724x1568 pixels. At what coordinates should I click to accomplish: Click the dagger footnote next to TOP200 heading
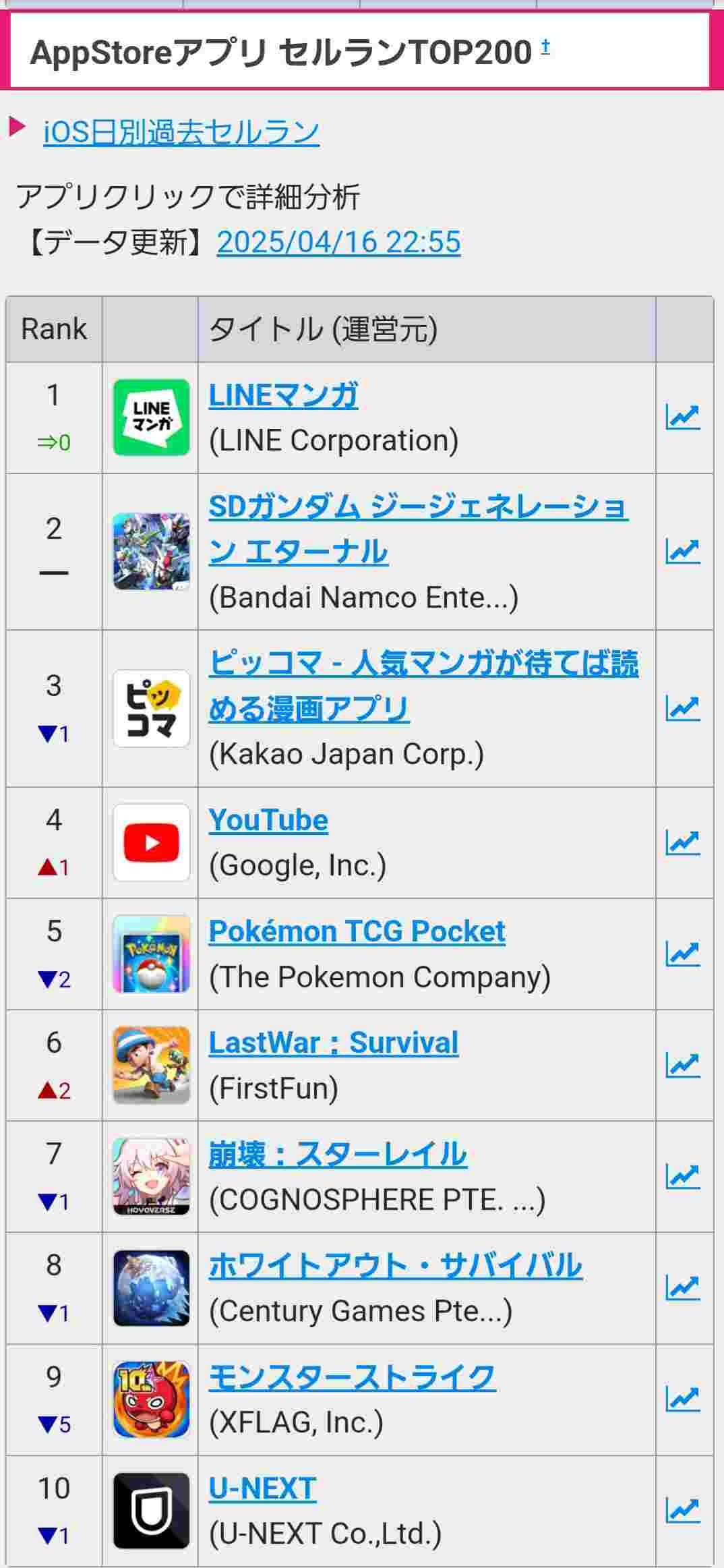click(545, 47)
